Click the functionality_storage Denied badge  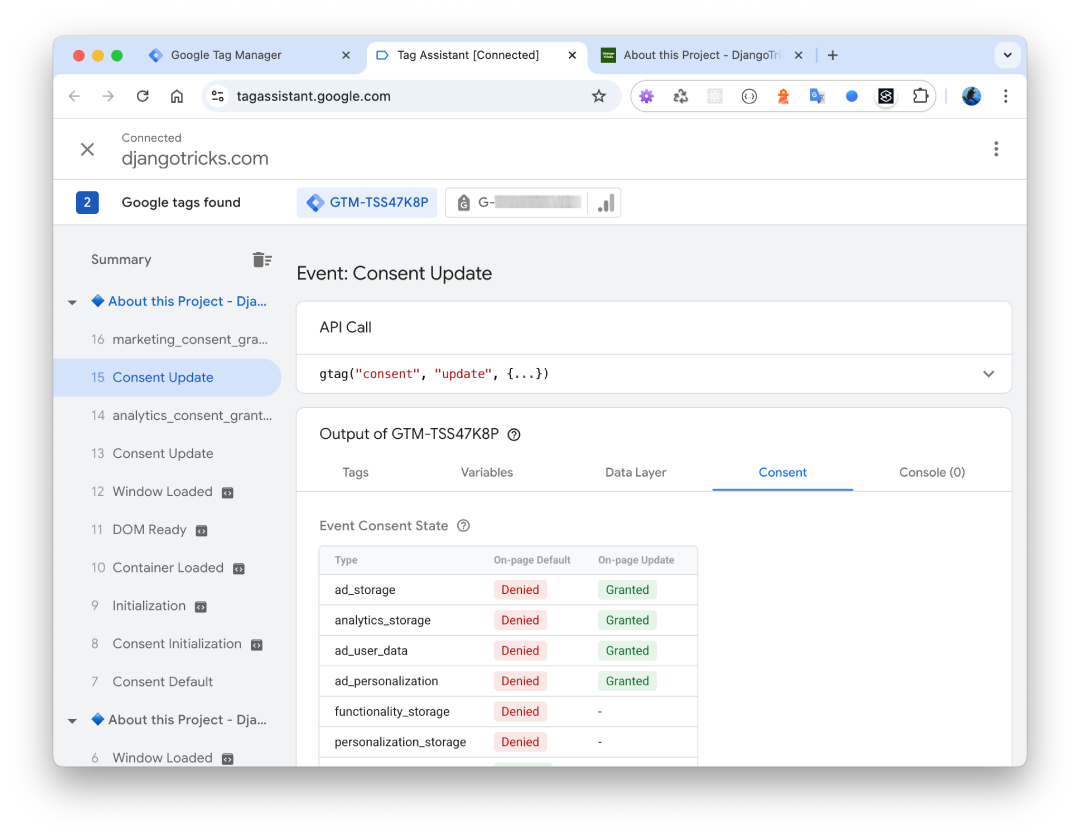(520, 711)
